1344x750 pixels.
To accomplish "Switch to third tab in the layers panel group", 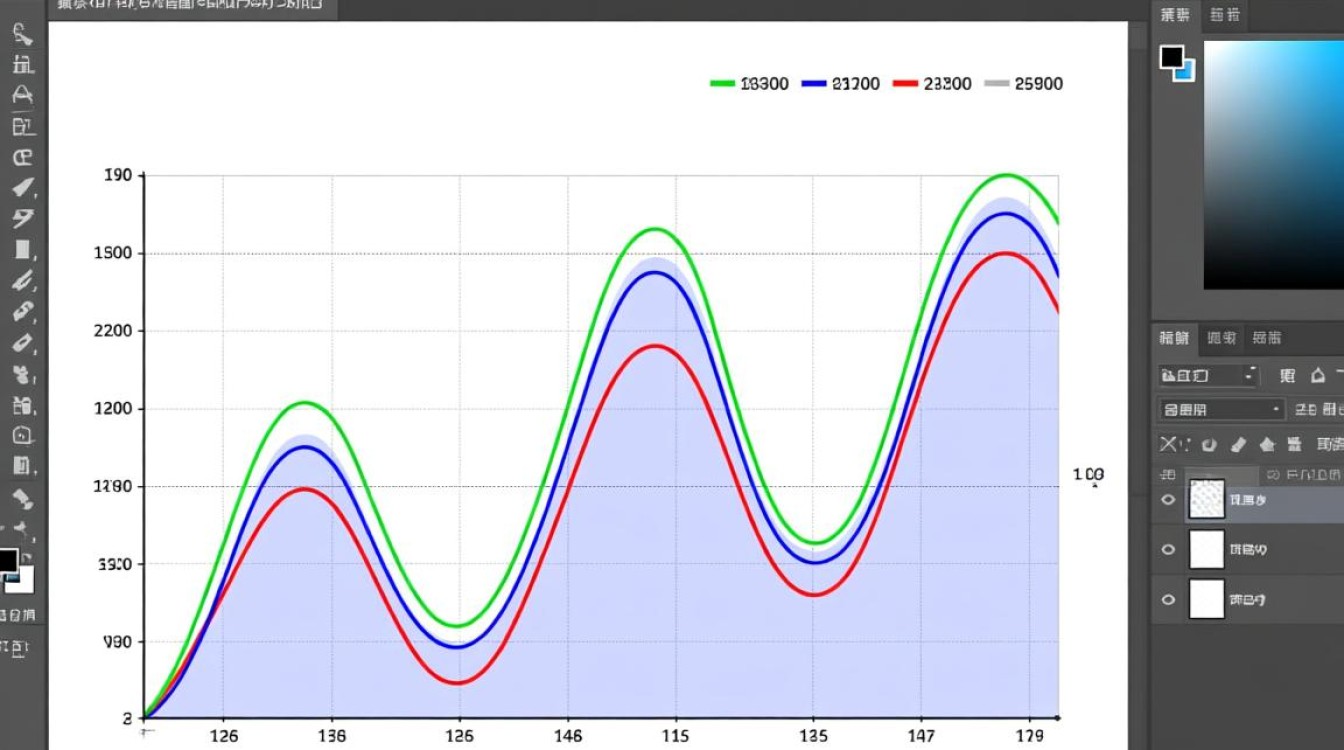I will [1267, 338].
